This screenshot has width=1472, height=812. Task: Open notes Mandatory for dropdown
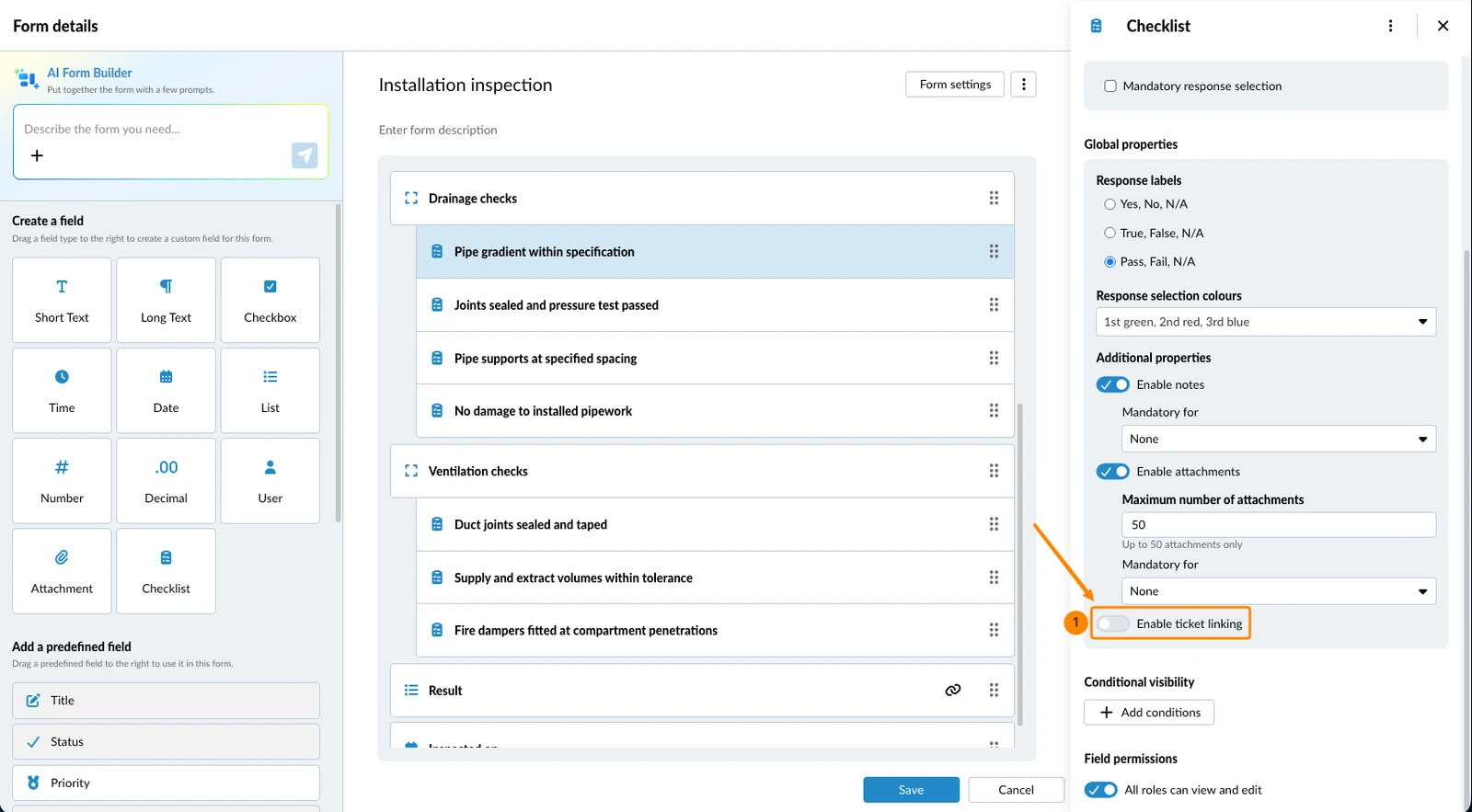(x=1279, y=439)
